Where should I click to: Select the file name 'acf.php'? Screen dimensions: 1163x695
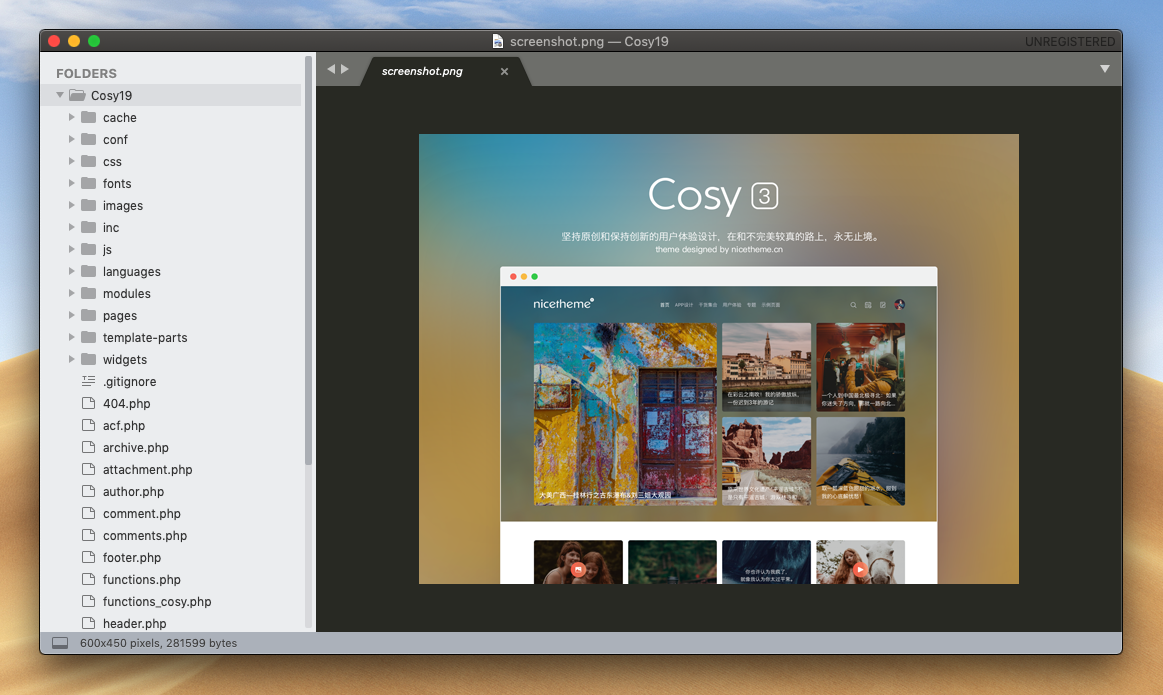tap(124, 425)
